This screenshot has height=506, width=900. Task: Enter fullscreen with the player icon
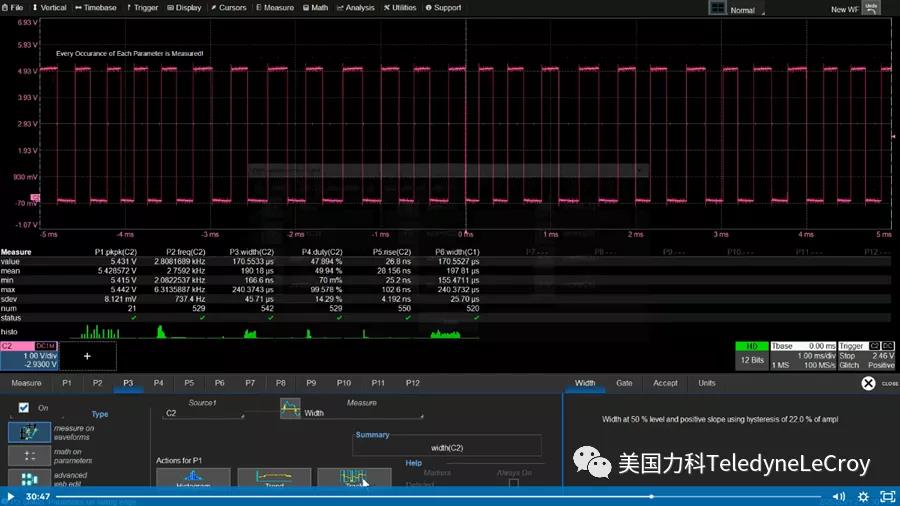(x=886, y=496)
